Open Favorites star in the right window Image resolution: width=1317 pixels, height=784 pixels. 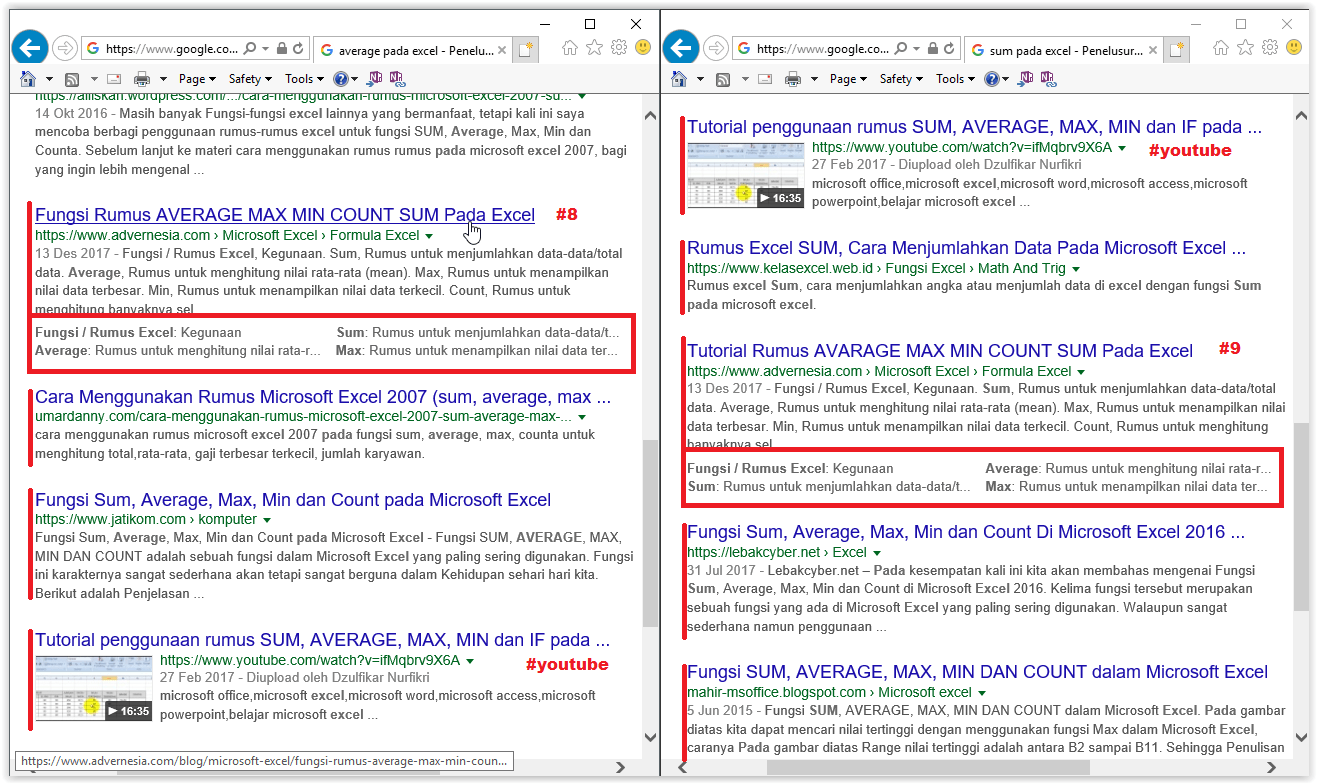1245,47
